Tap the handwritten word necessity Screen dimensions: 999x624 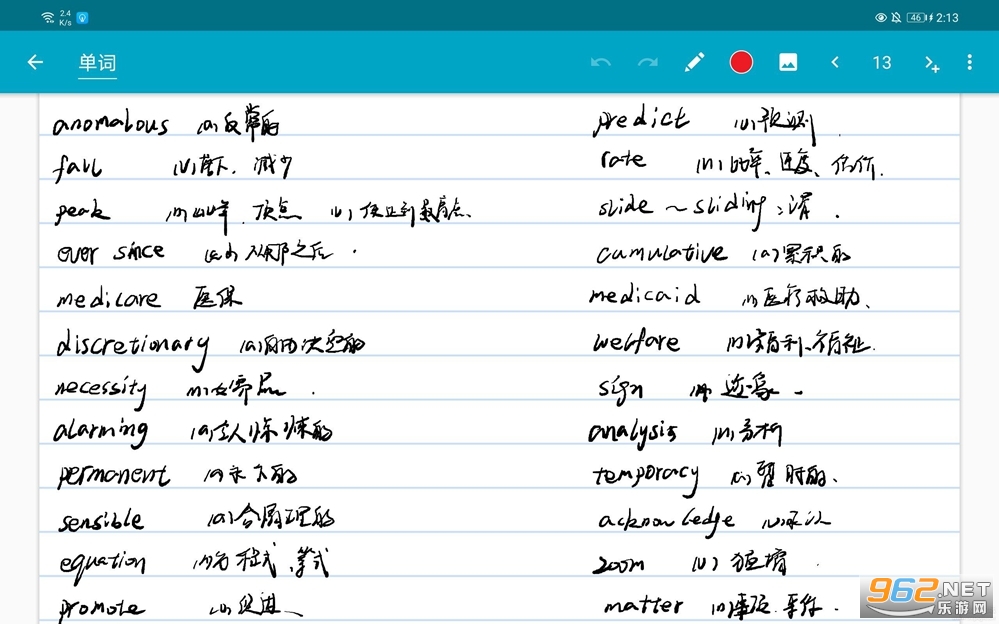tap(101, 390)
